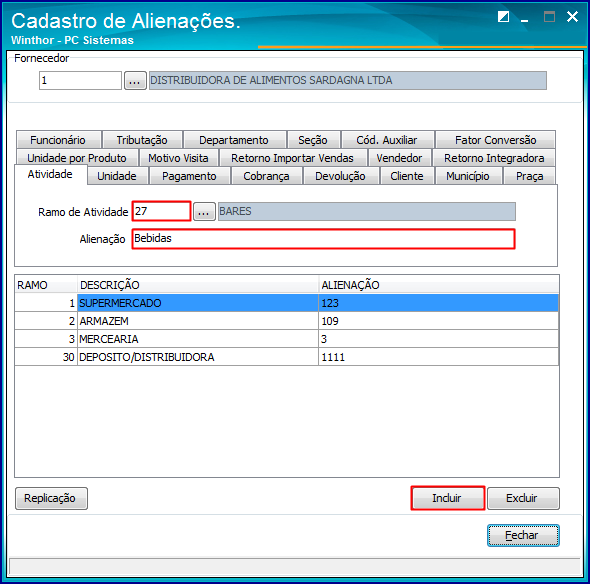Sort by the ALIENAÇÃO column header

(438, 285)
